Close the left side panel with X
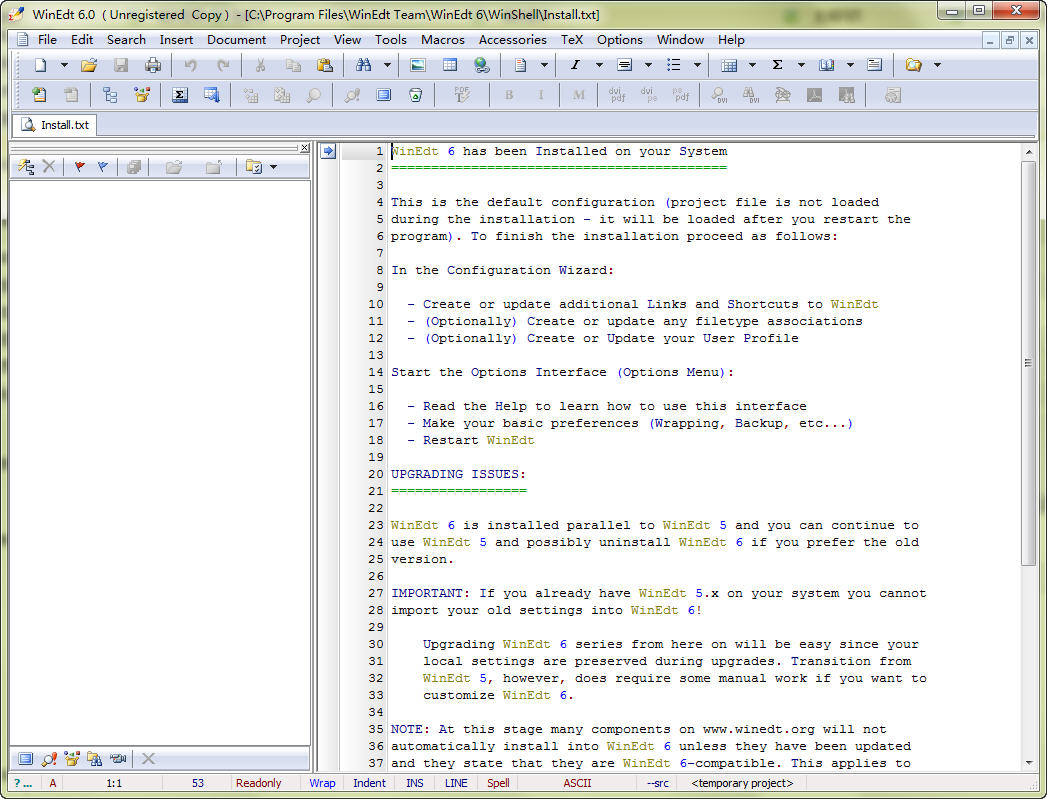The height and width of the screenshot is (799, 1047). [x=305, y=148]
